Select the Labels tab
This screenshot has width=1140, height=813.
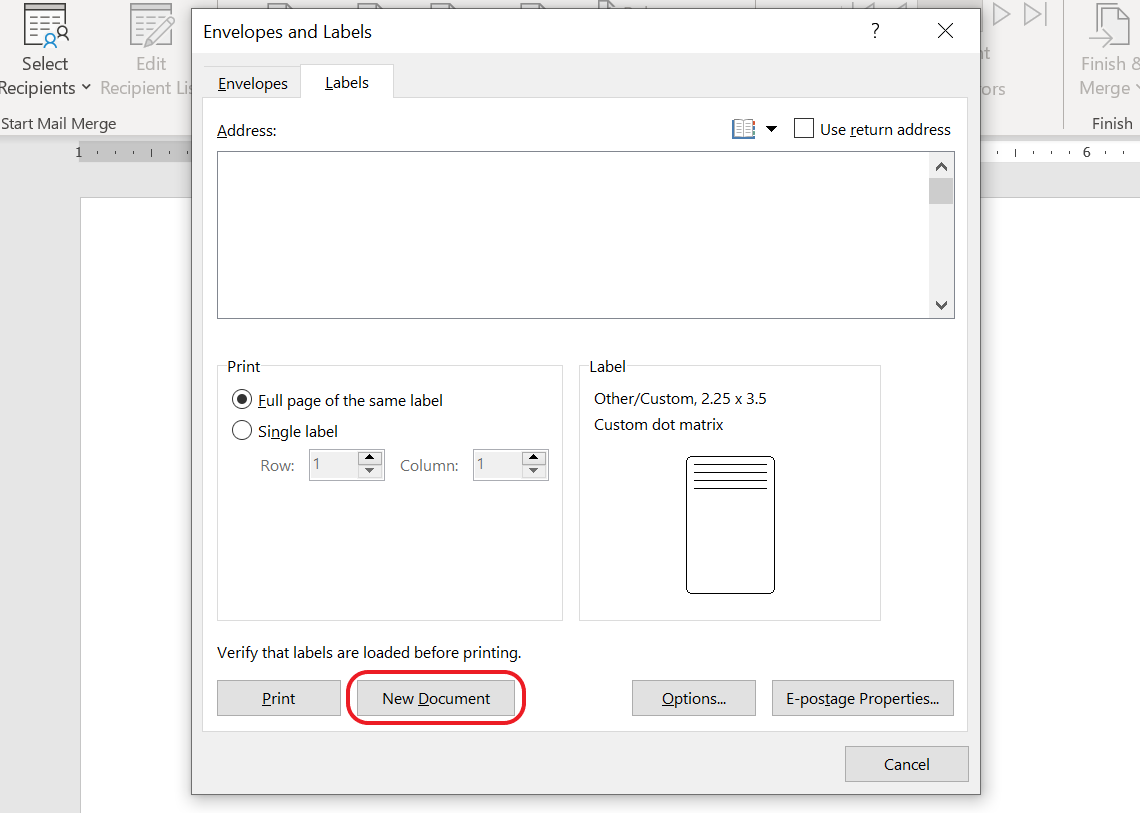click(347, 83)
